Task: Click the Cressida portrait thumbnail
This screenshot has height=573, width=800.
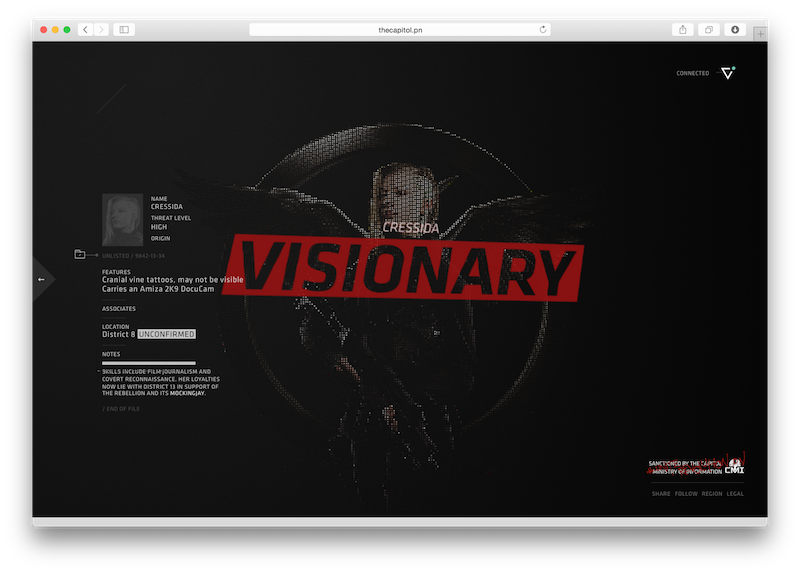Action: [x=122, y=219]
